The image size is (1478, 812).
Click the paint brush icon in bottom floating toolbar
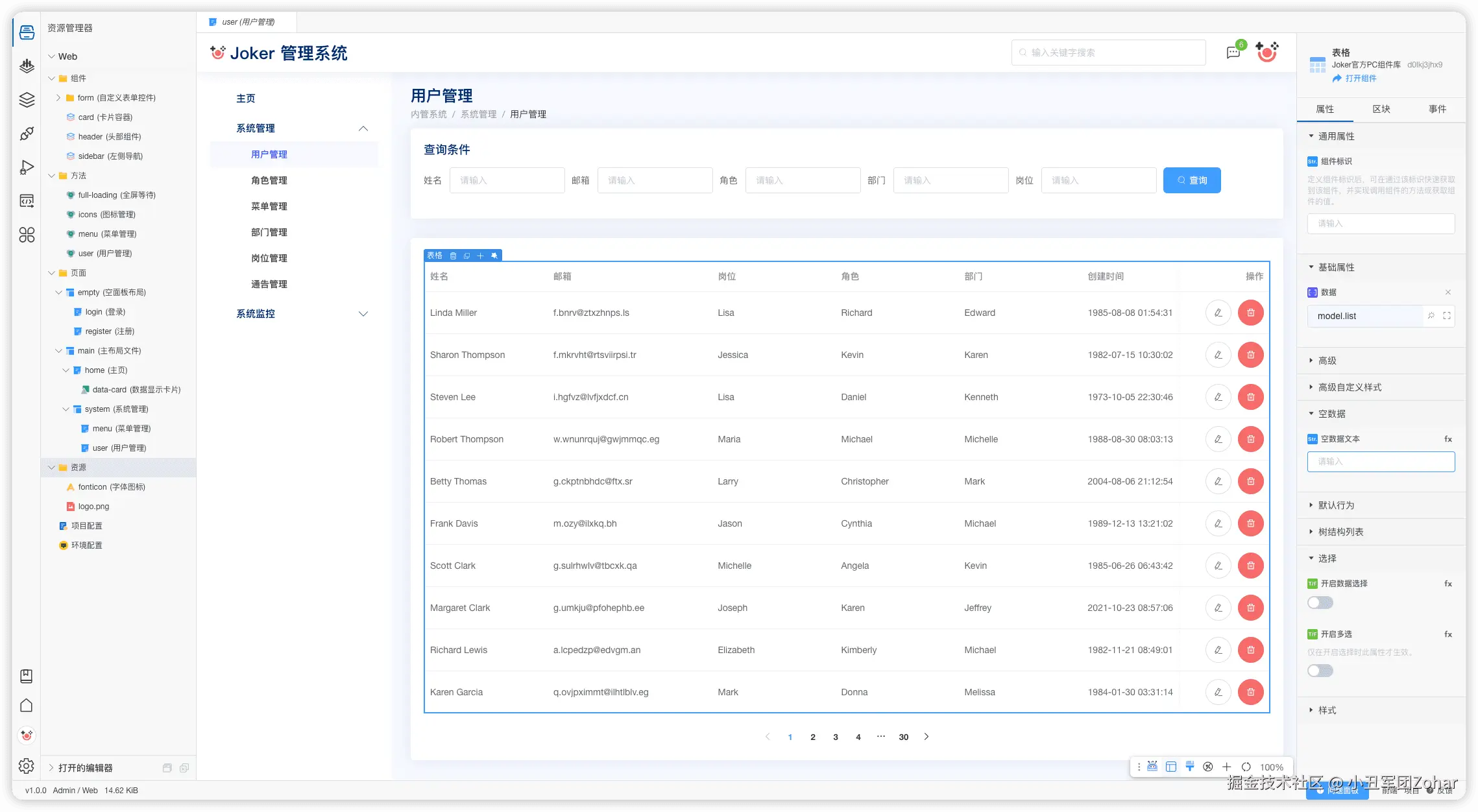pos(1189,767)
